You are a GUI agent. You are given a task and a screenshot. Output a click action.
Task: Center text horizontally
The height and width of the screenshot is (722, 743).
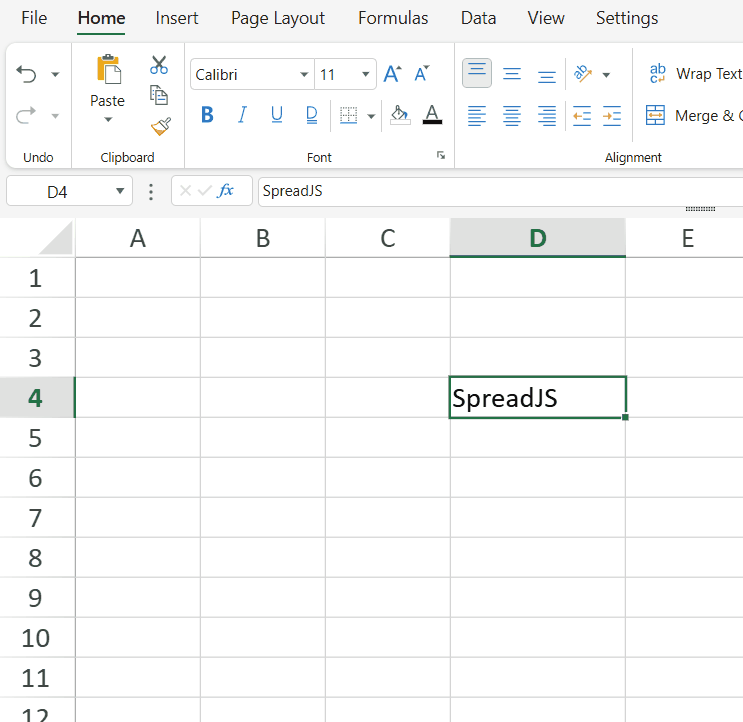pyautogui.click(x=512, y=115)
